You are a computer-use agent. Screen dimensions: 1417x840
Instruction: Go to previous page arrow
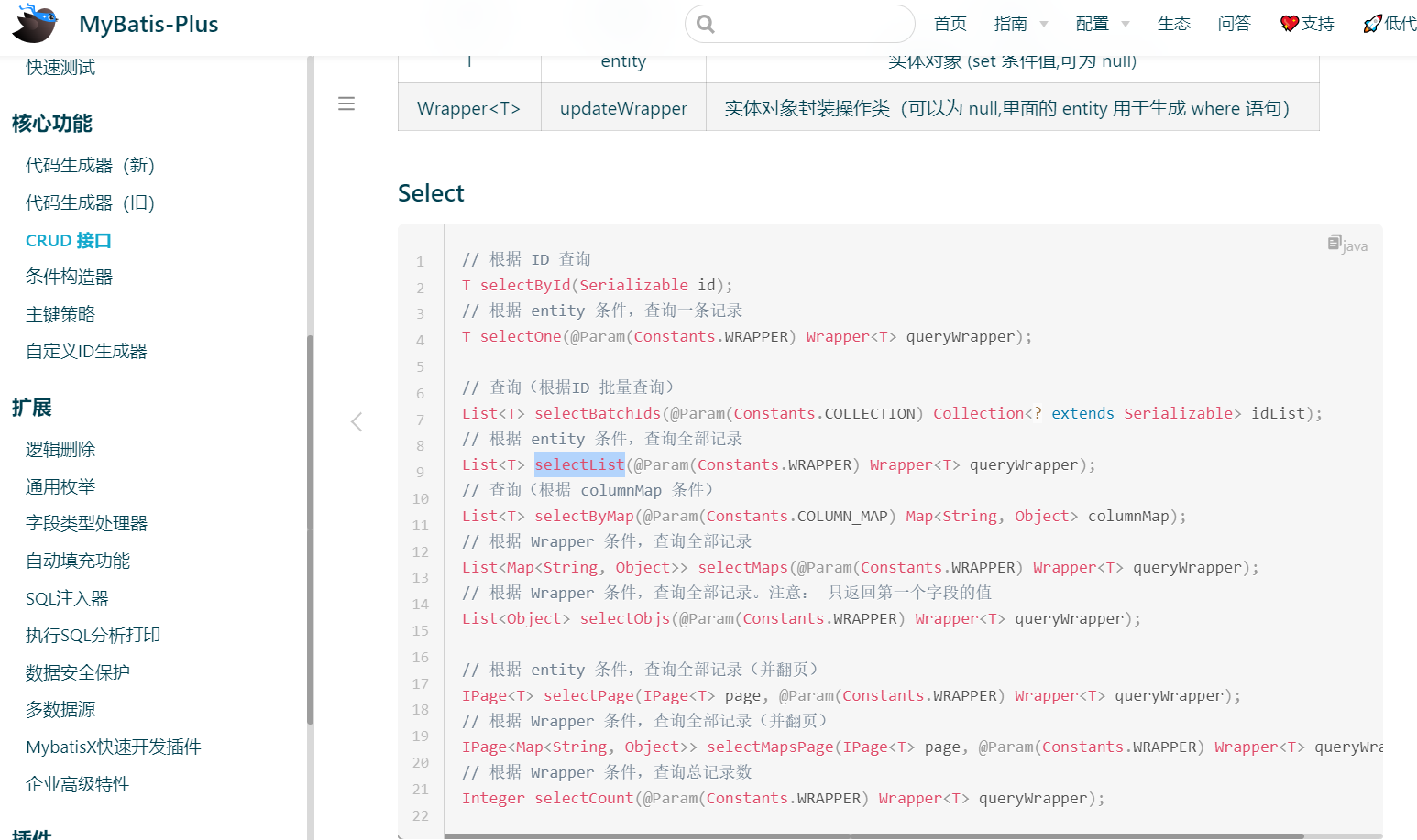[x=357, y=421]
